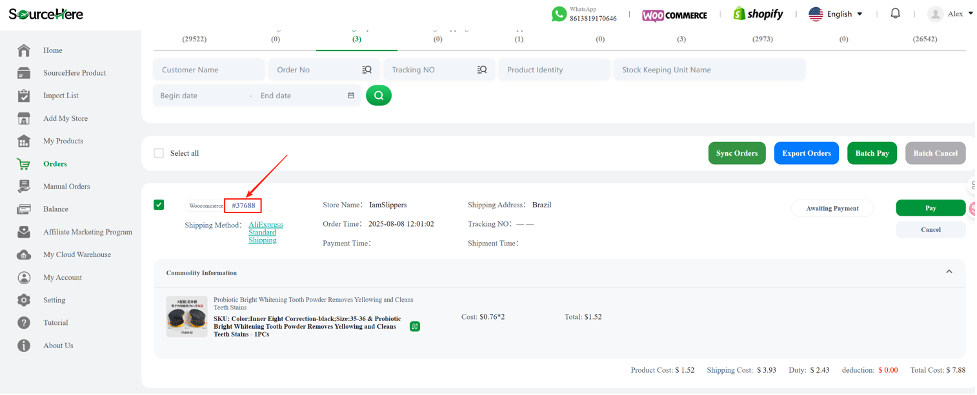The image size is (977, 395).
Task: Click the Tutorial question mark icon
Action: [x=24, y=323]
